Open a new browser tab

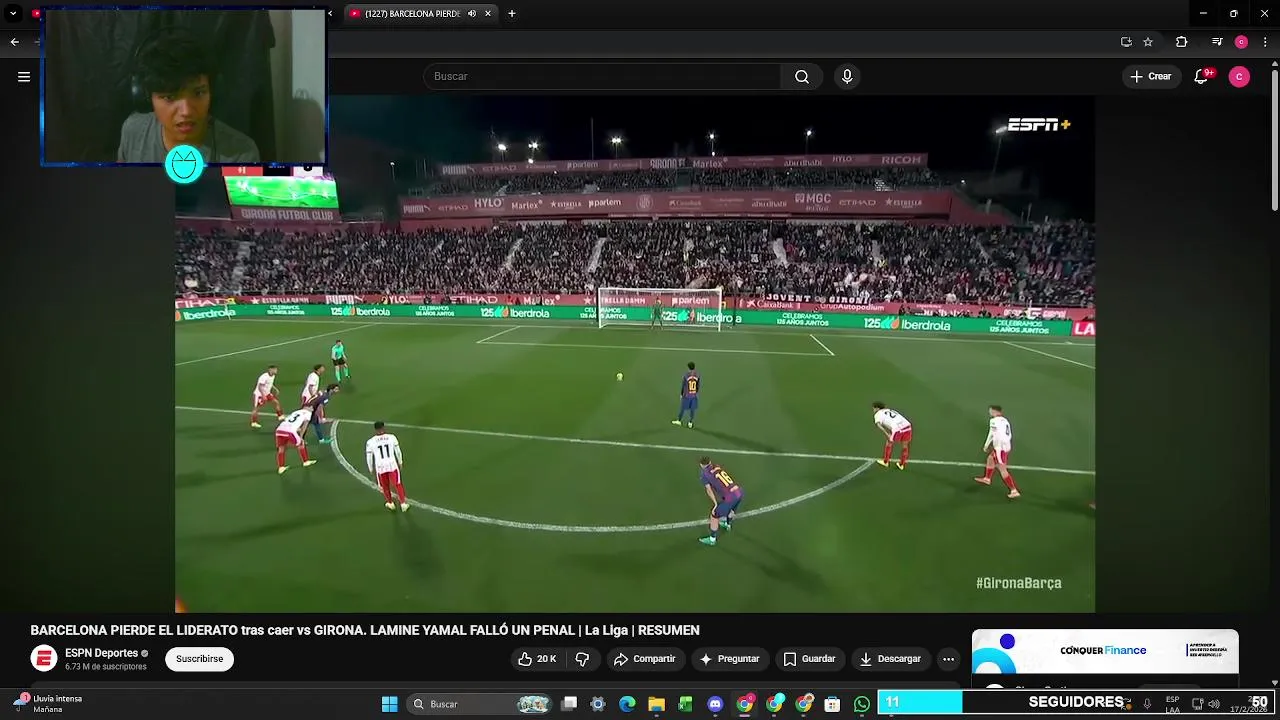pyautogui.click(x=512, y=14)
